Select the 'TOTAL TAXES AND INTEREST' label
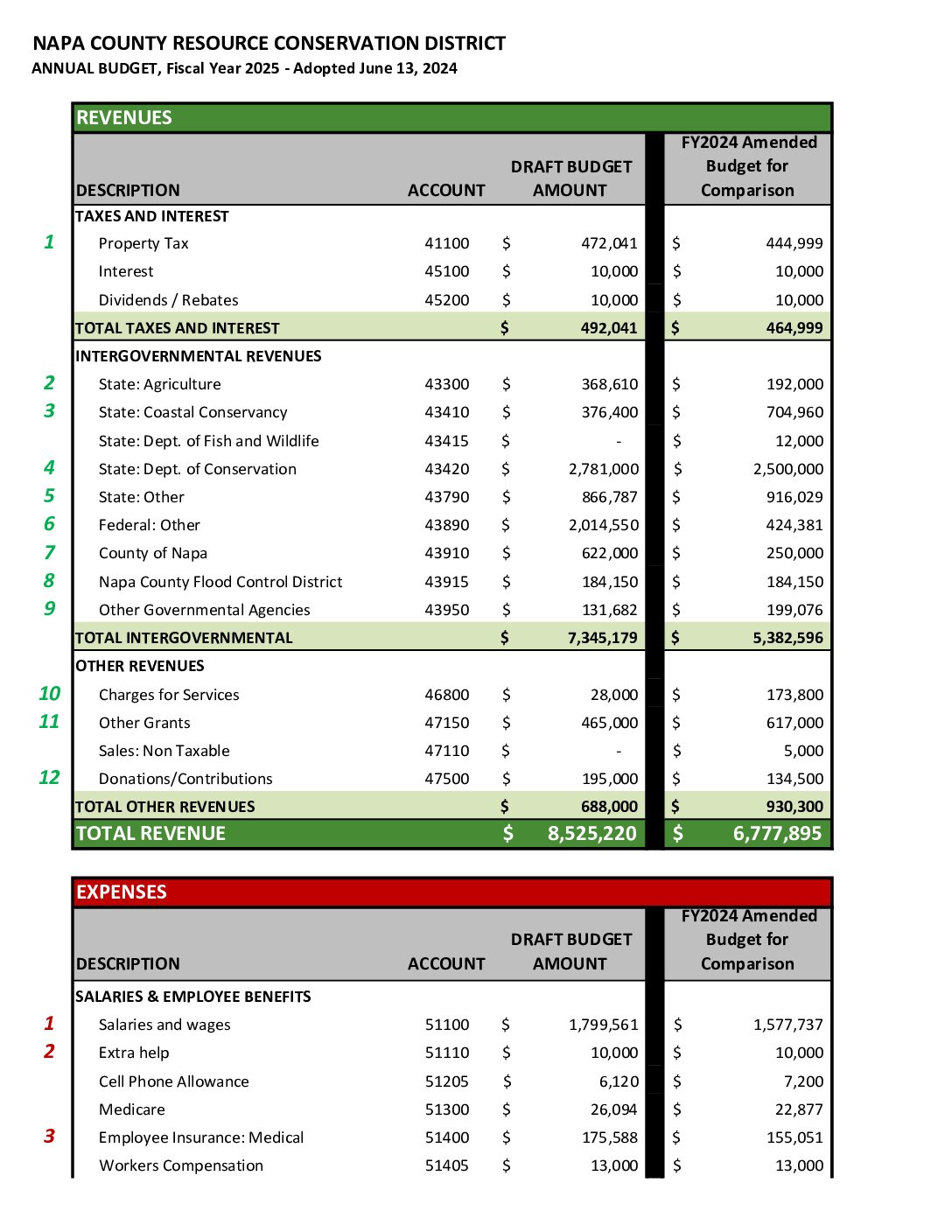Image resolution: width=952 pixels, height=1232 pixels. tap(178, 328)
